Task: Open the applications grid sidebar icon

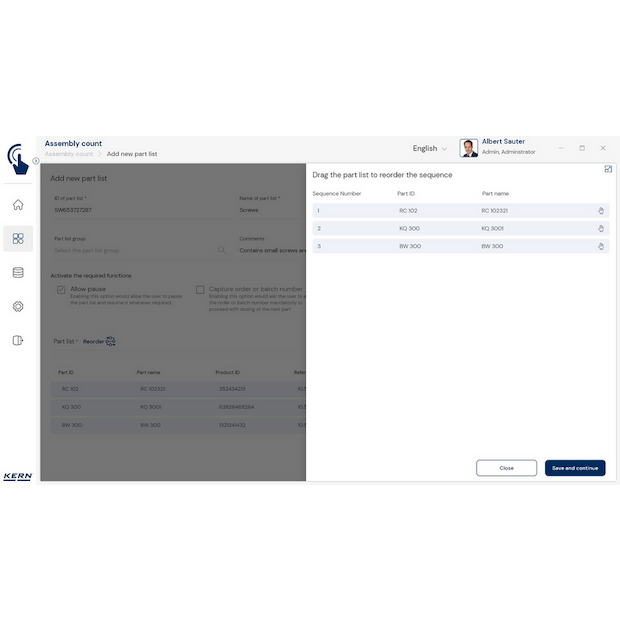Action: 18,238
